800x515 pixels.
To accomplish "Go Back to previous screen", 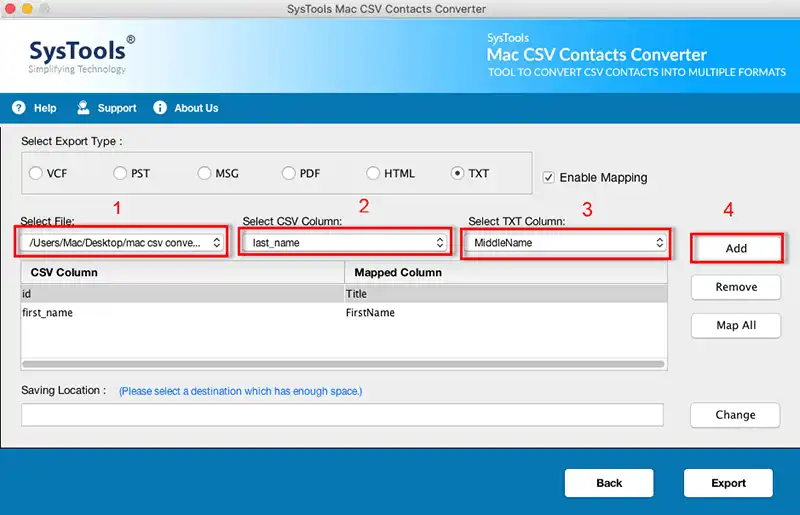I will pos(609,483).
